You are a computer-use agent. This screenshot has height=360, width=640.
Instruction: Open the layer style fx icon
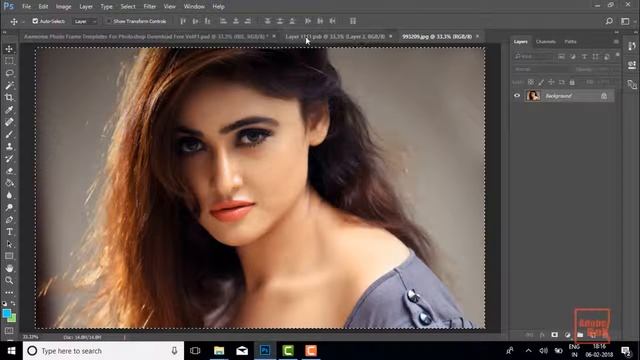[x=542, y=335]
